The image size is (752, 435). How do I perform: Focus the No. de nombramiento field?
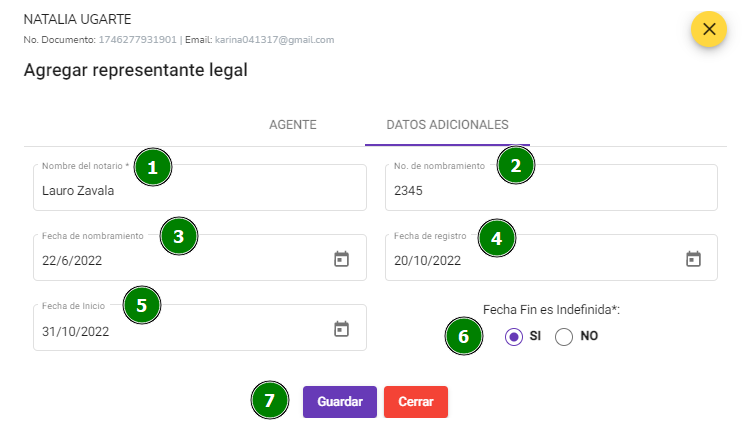(552, 188)
